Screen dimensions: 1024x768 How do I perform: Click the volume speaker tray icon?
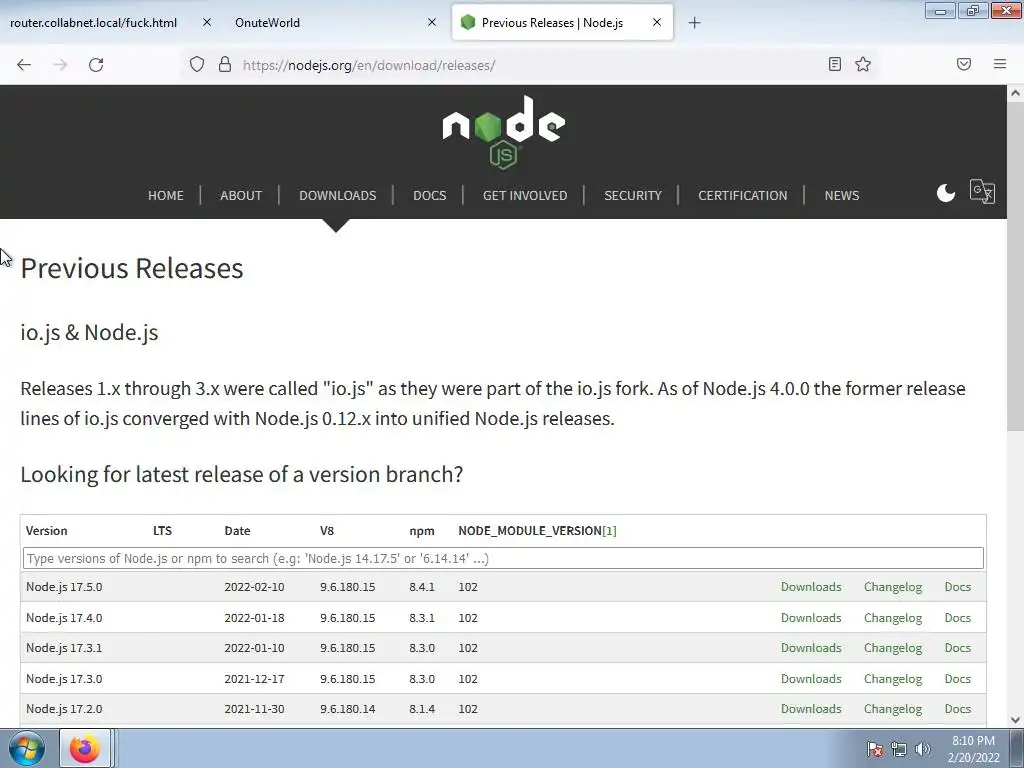pyautogui.click(x=922, y=750)
